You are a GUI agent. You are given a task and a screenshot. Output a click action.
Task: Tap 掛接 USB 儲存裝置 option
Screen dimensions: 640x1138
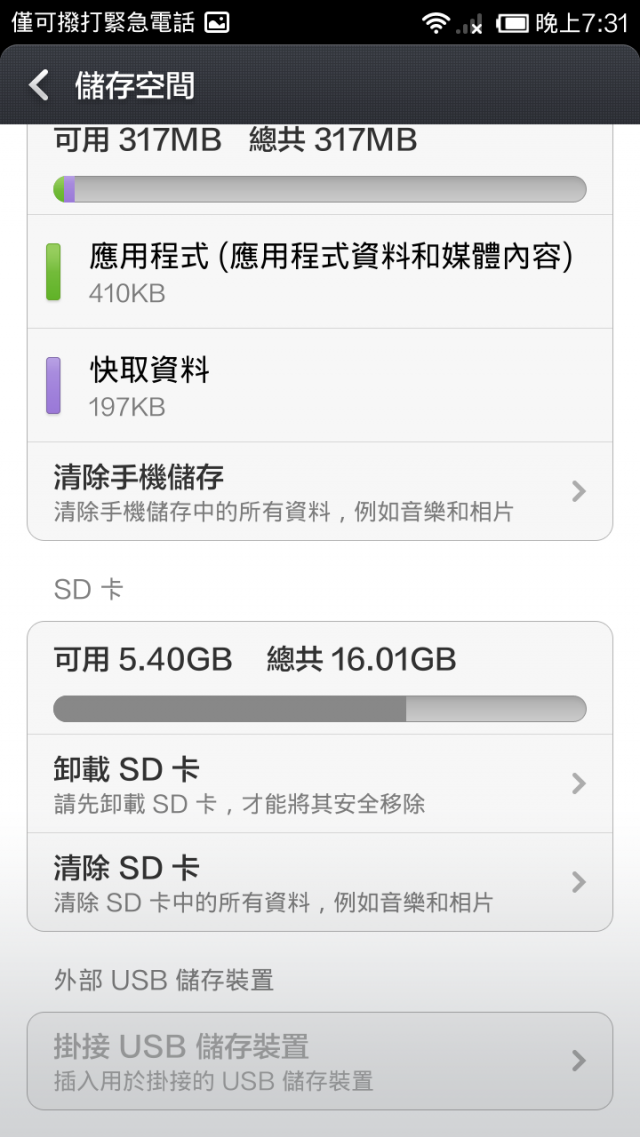(x=320, y=1061)
